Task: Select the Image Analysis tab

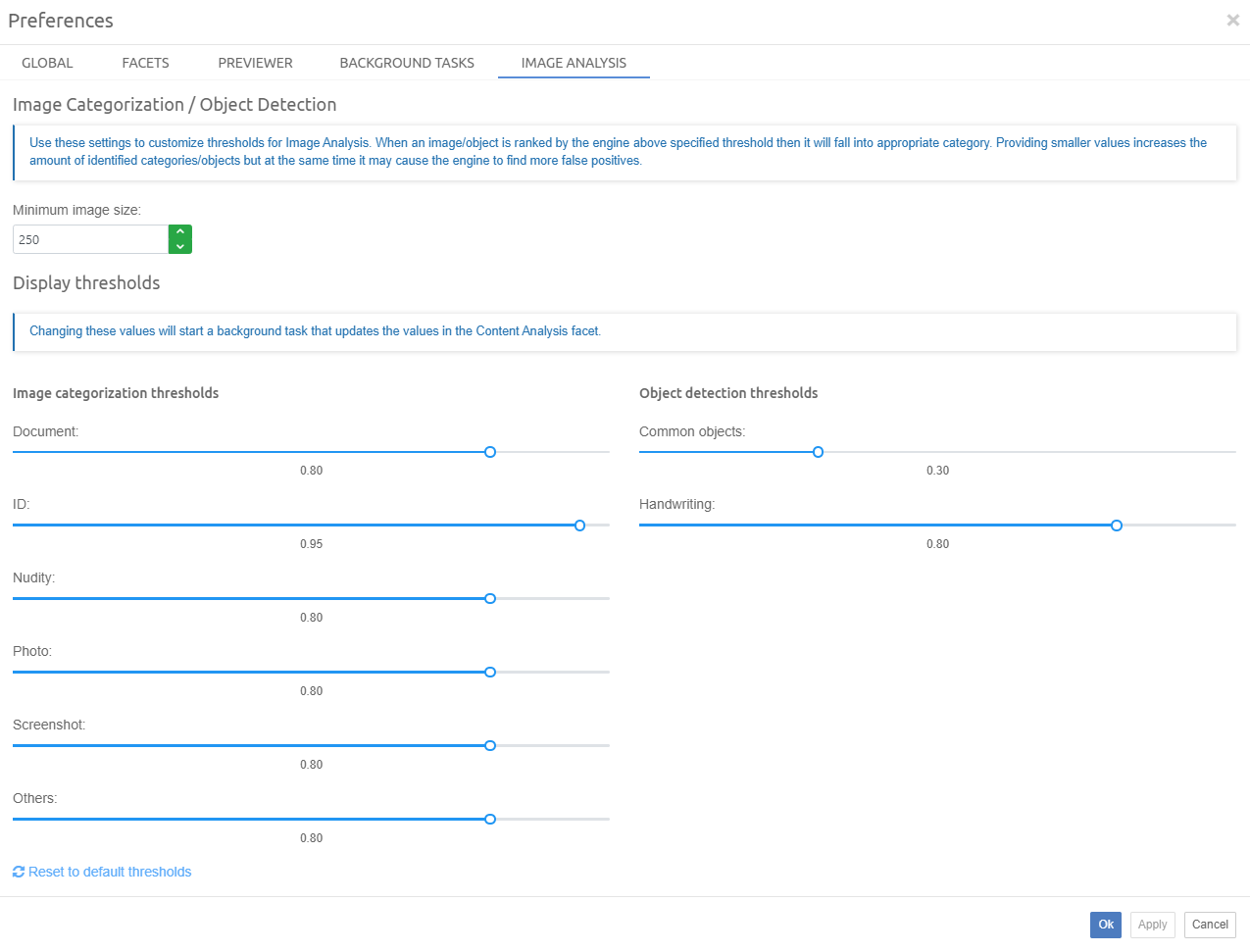Action: pyautogui.click(x=574, y=63)
